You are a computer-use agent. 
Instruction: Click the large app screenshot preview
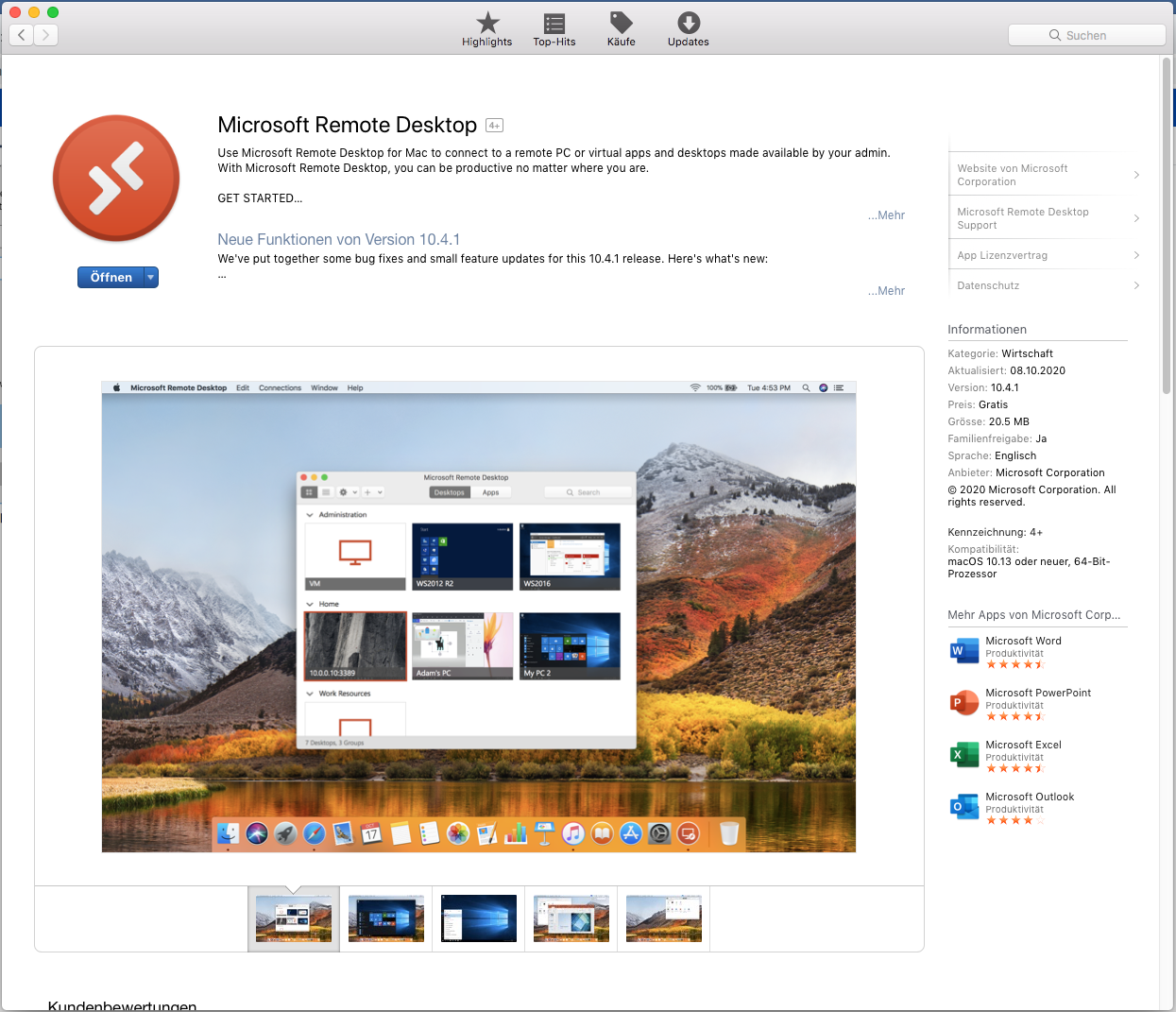click(479, 616)
